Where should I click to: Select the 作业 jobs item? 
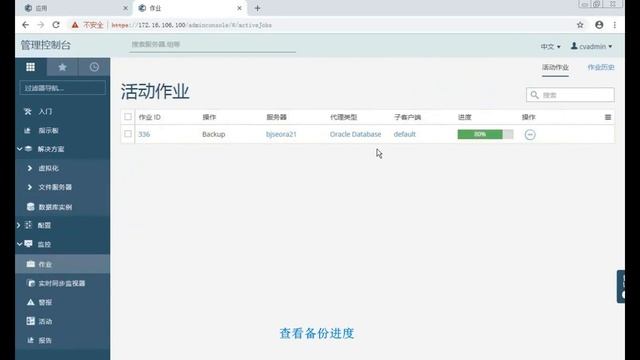click(x=62, y=264)
